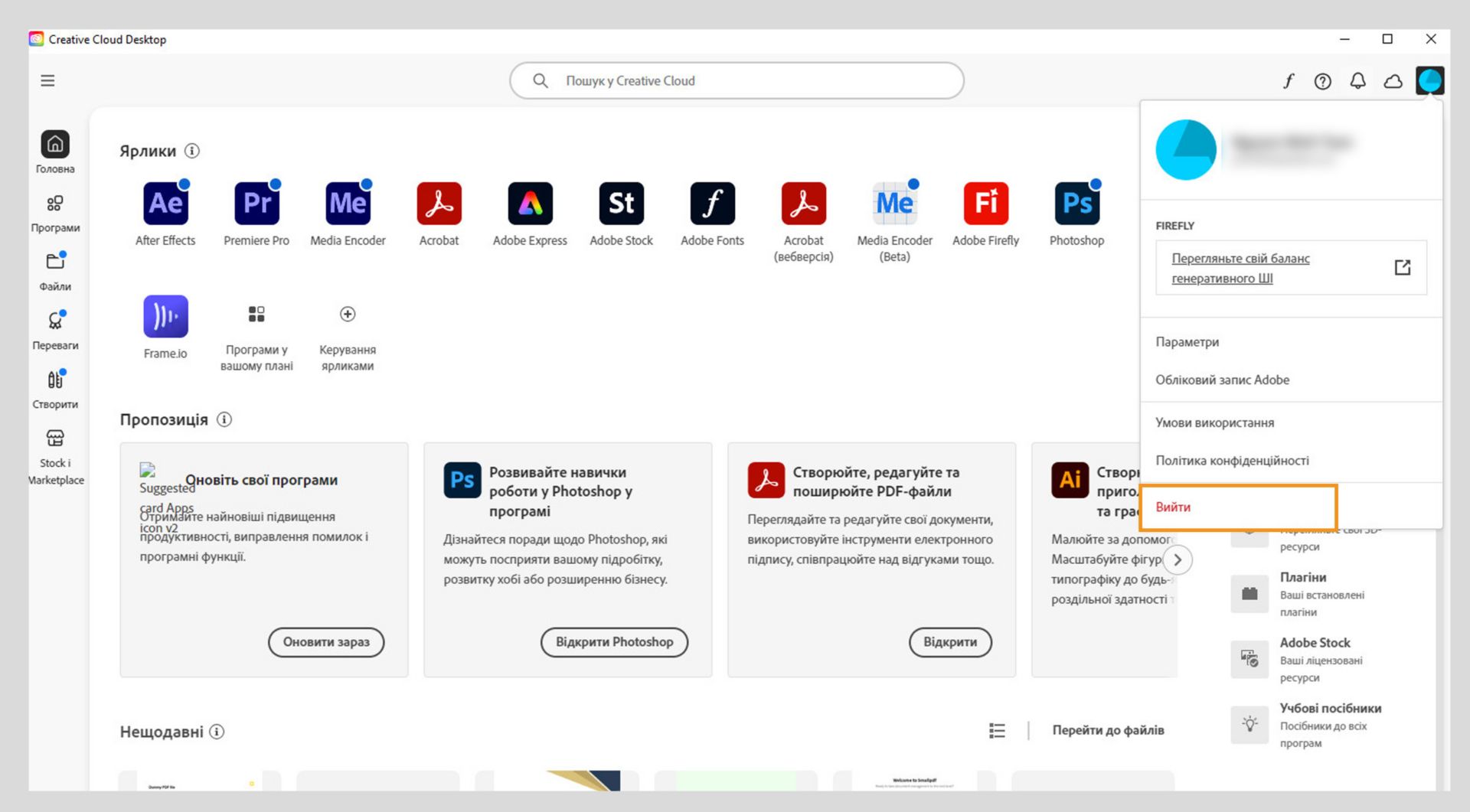1470x812 pixels.
Task: Click the profile avatar in header
Action: 1429,80
